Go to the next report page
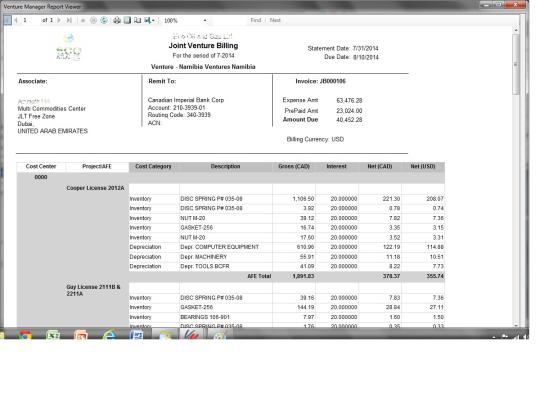The width and height of the screenshot is (540, 405). click(x=59, y=20)
